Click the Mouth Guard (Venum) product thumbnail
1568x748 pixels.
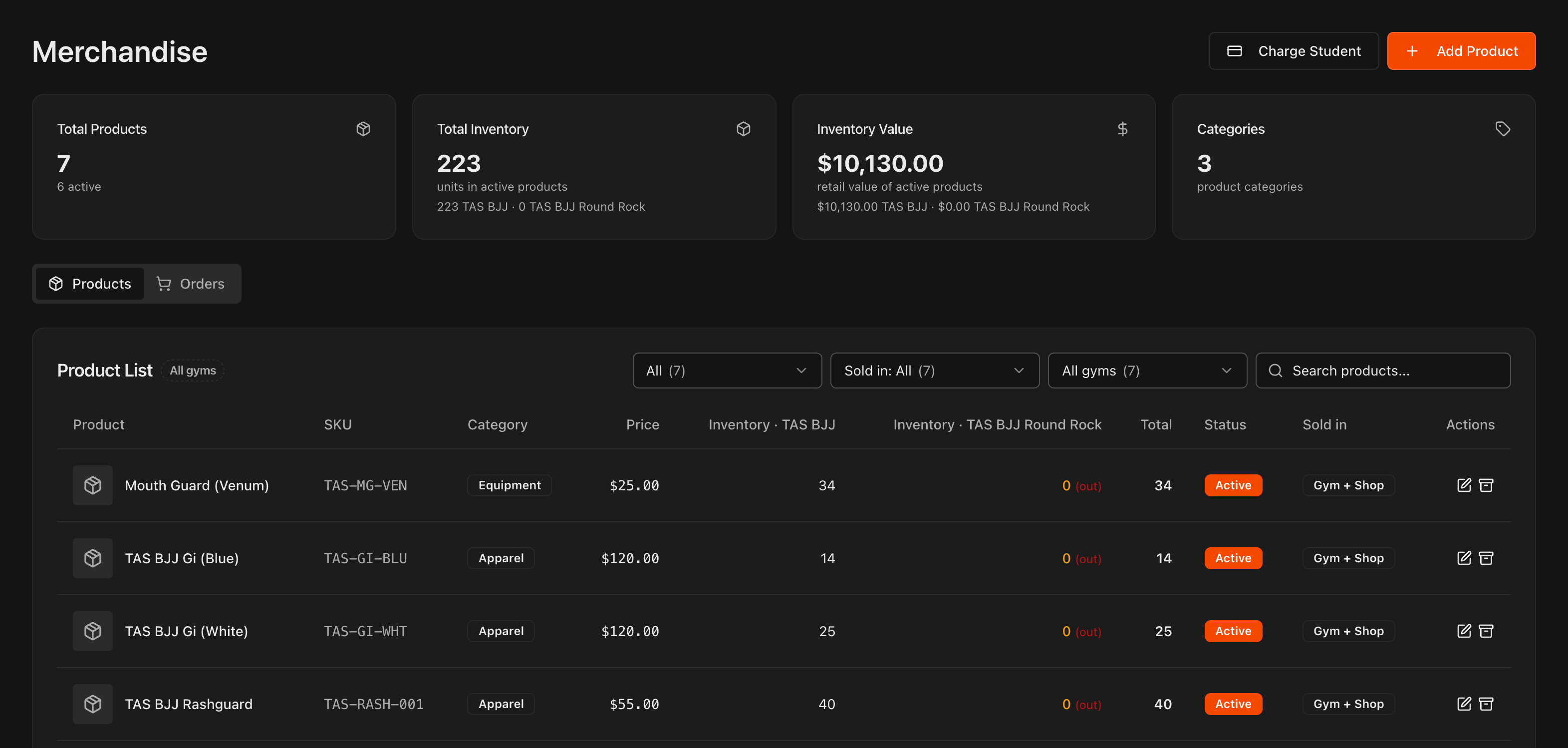[92, 485]
